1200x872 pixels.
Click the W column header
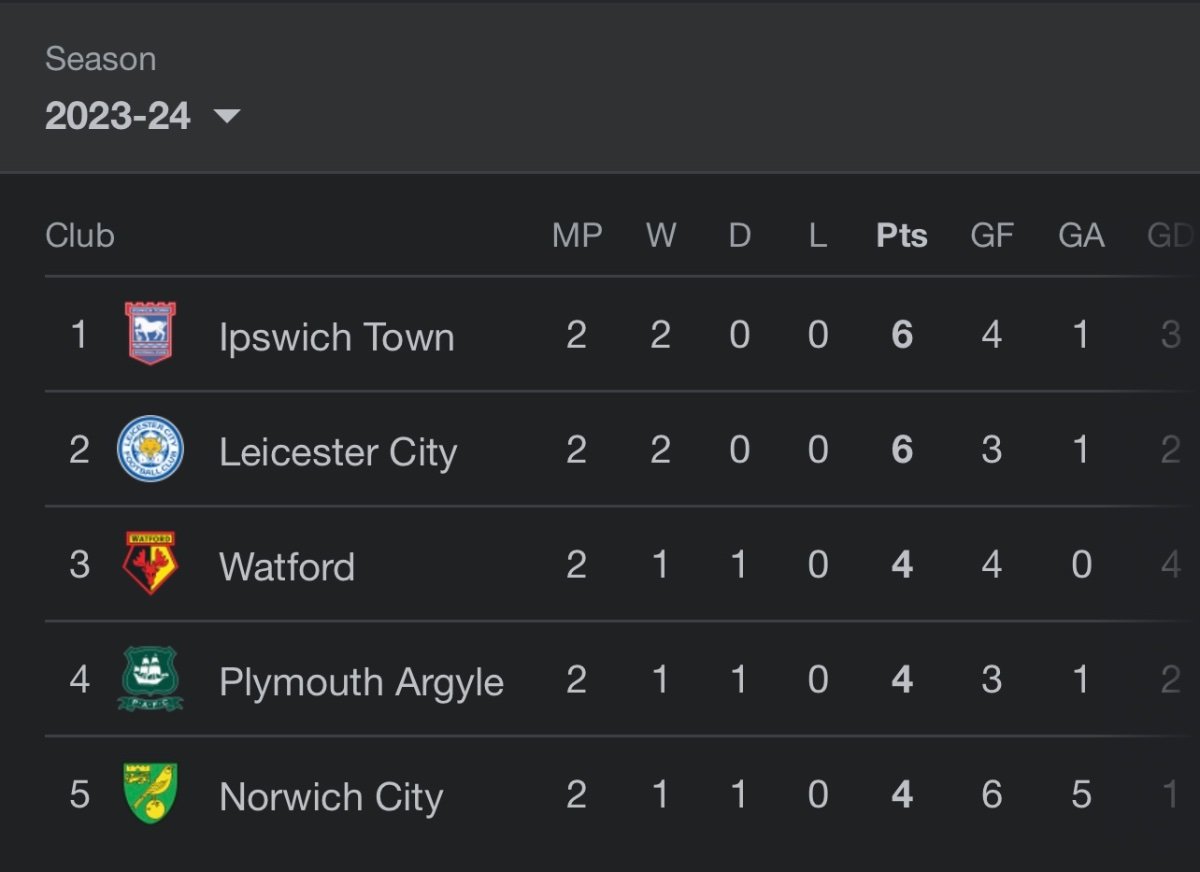(660, 236)
